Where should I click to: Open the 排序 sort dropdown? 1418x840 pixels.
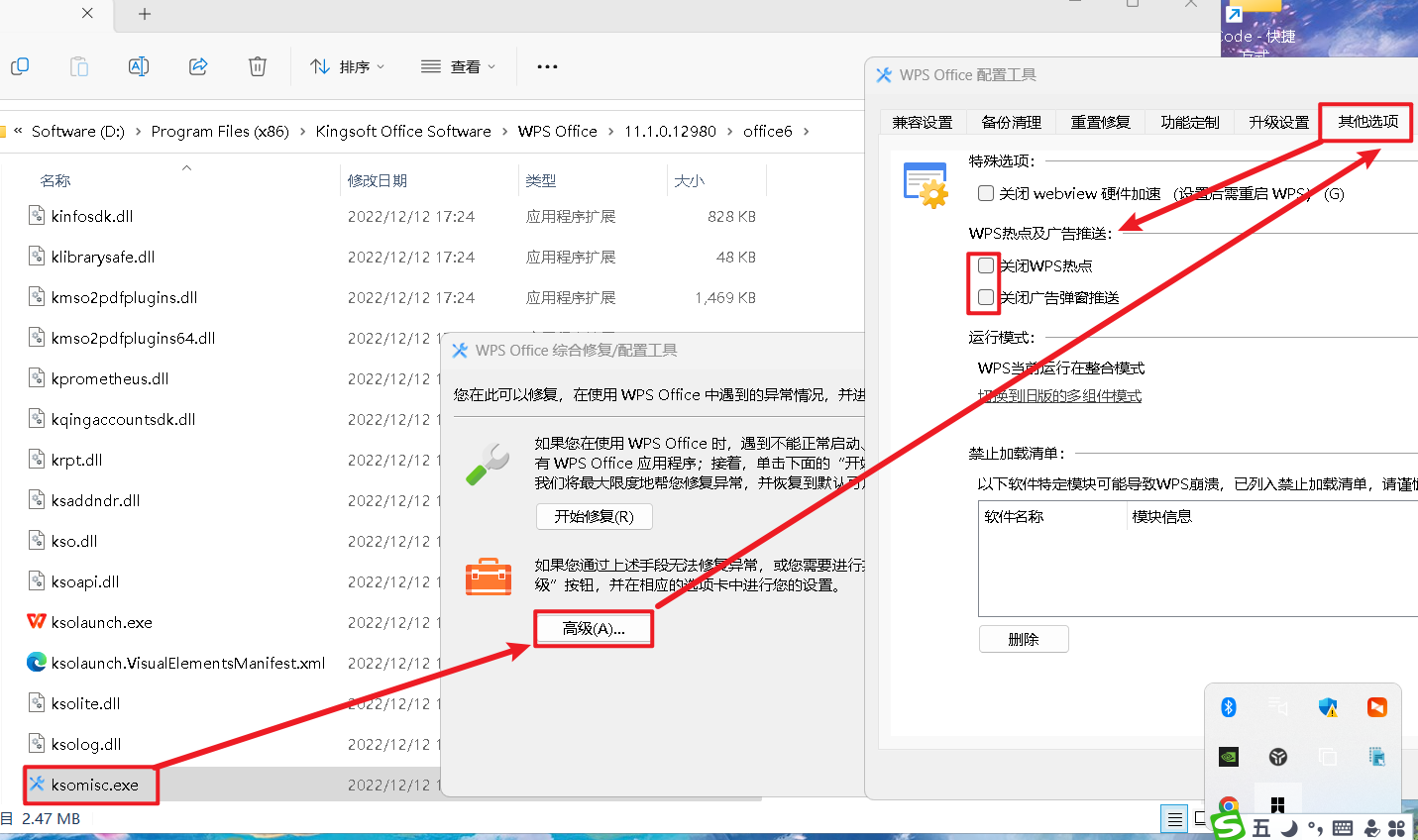point(348,66)
